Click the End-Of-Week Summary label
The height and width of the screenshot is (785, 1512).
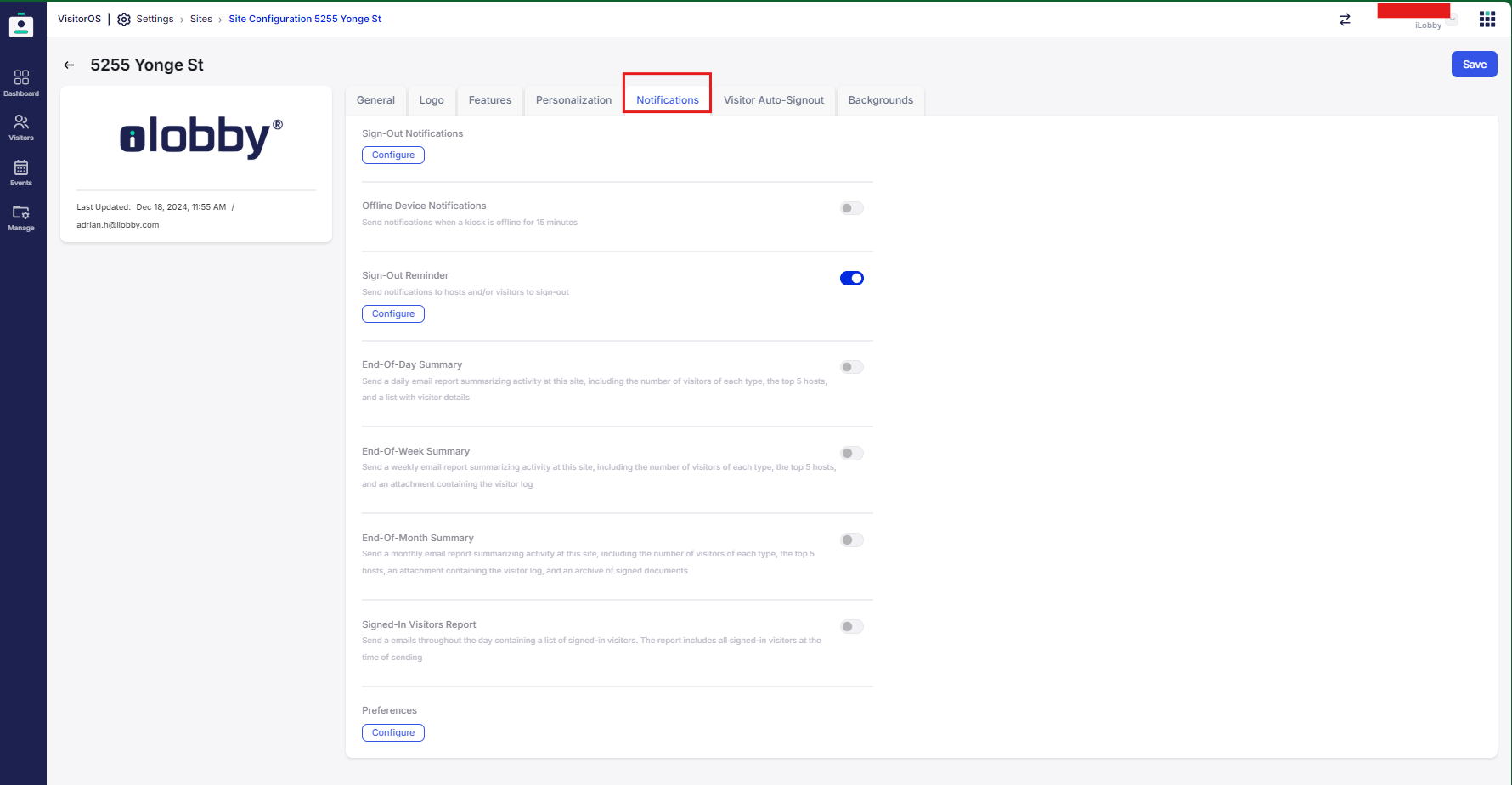tap(415, 451)
